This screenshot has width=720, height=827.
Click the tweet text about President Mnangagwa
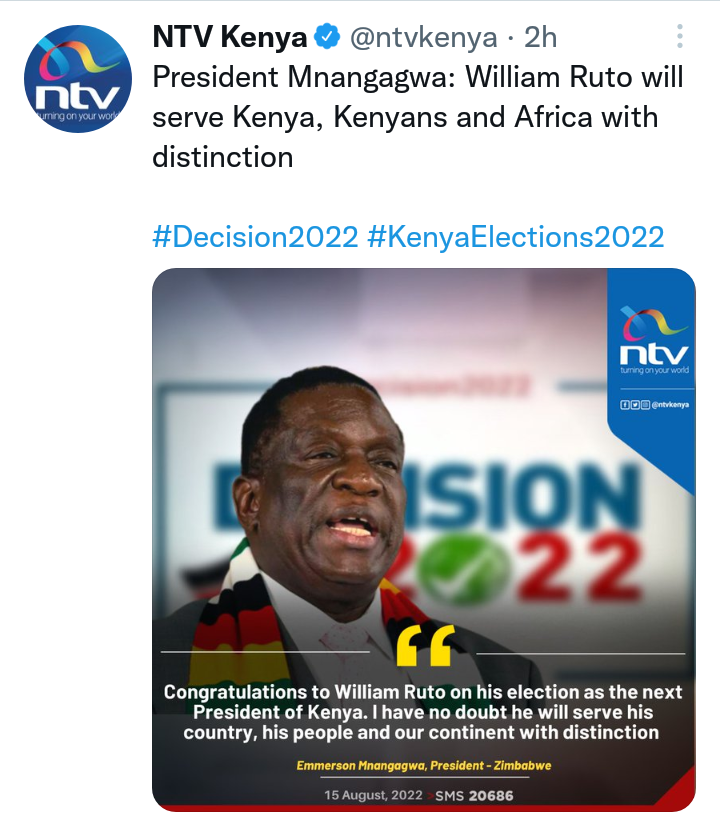coord(418,117)
